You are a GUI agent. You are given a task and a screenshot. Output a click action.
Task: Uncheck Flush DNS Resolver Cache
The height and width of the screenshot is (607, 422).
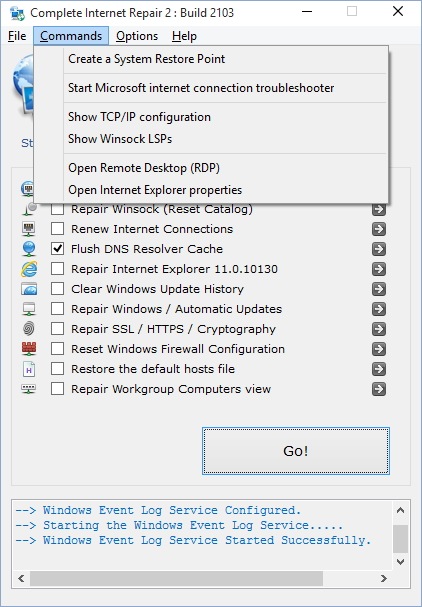(58, 249)
